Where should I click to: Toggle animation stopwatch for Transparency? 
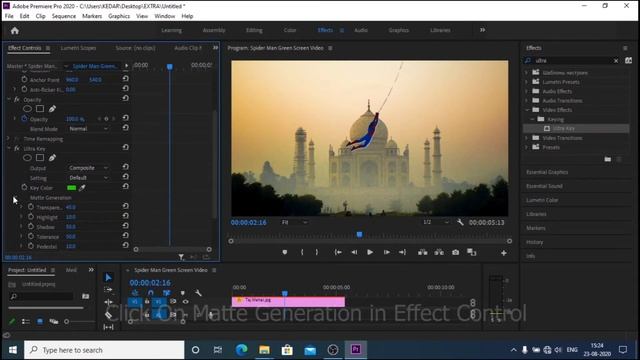31,207
